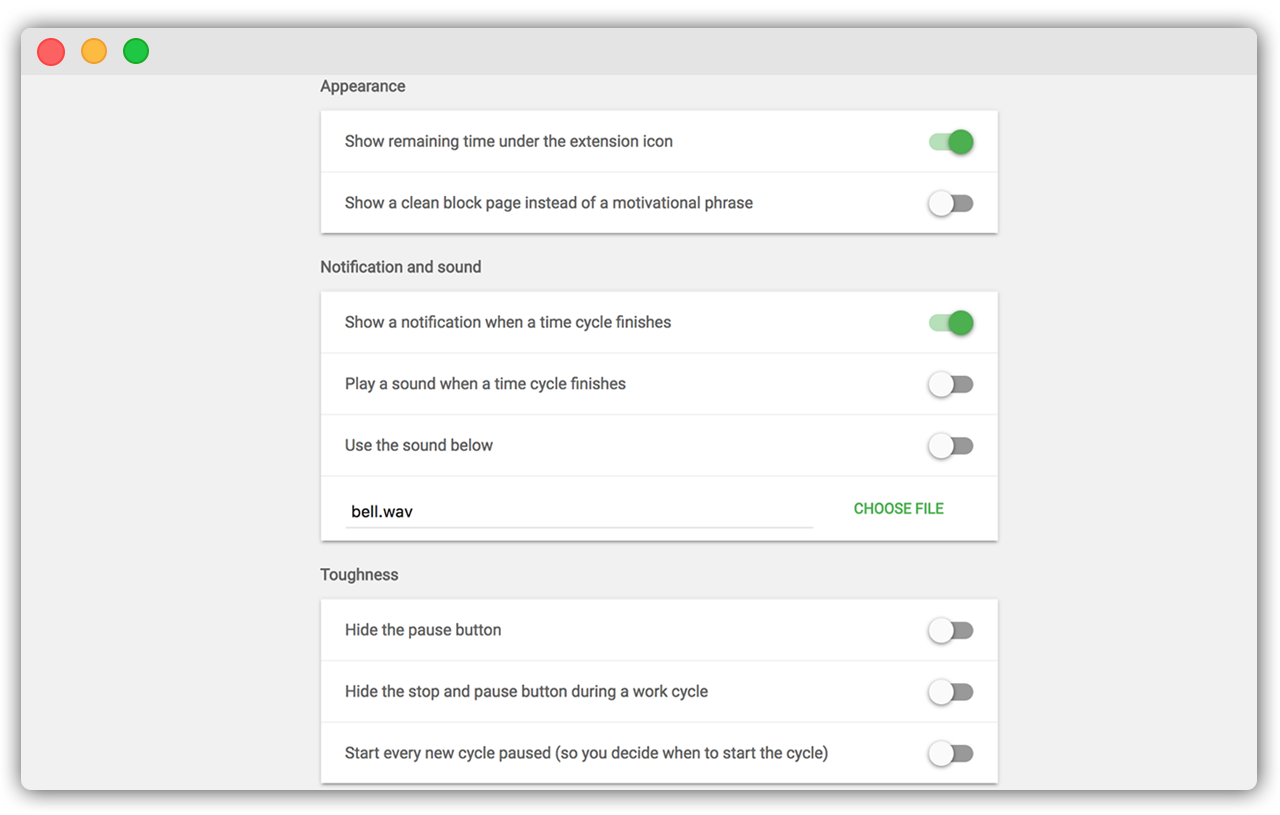This screenshot has width=1280, height=815.
Task: Click the 'Show a clean block page' label text
Action: tap(548, 203)
